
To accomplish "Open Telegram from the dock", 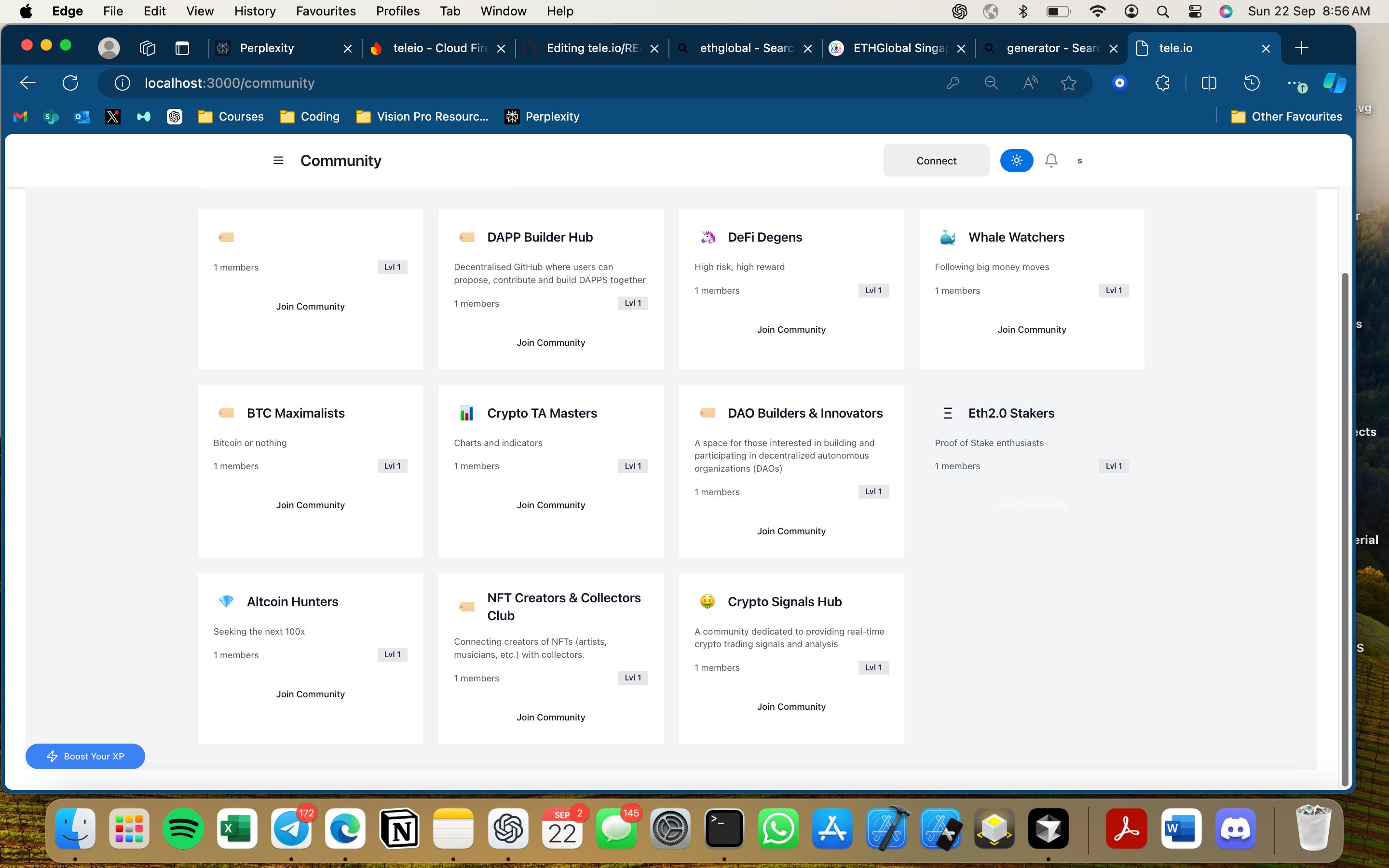I will click(x=291, y=828).
